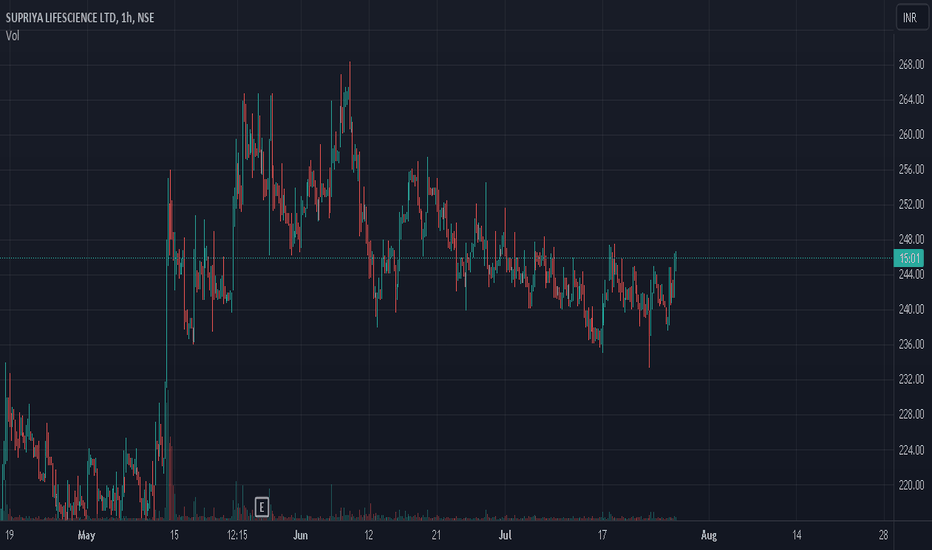932x550 pixels.
Task: Click the 264.00 price axis label
Action: 911,99
